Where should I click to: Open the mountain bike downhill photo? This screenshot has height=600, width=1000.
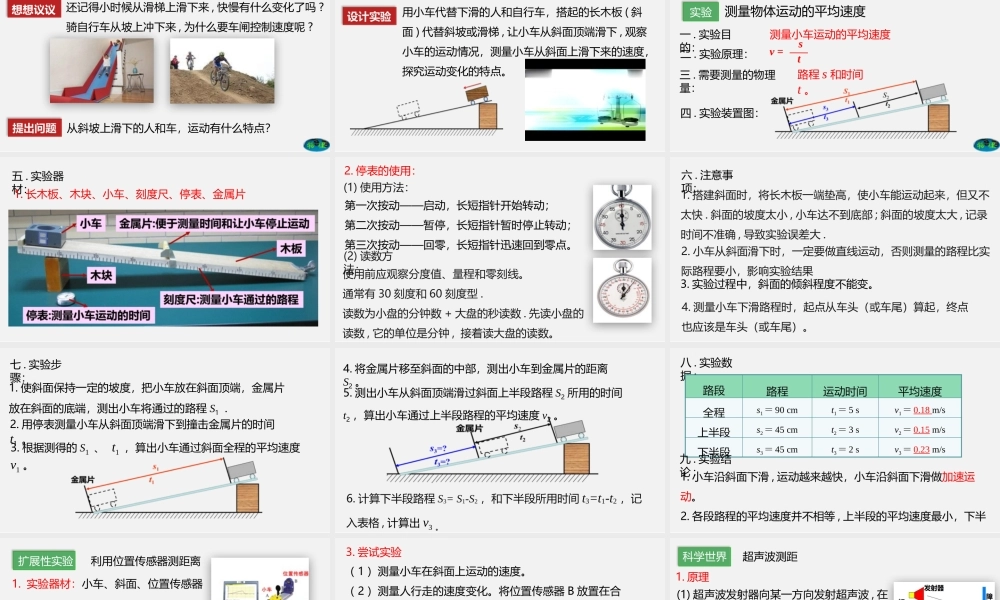222,70
